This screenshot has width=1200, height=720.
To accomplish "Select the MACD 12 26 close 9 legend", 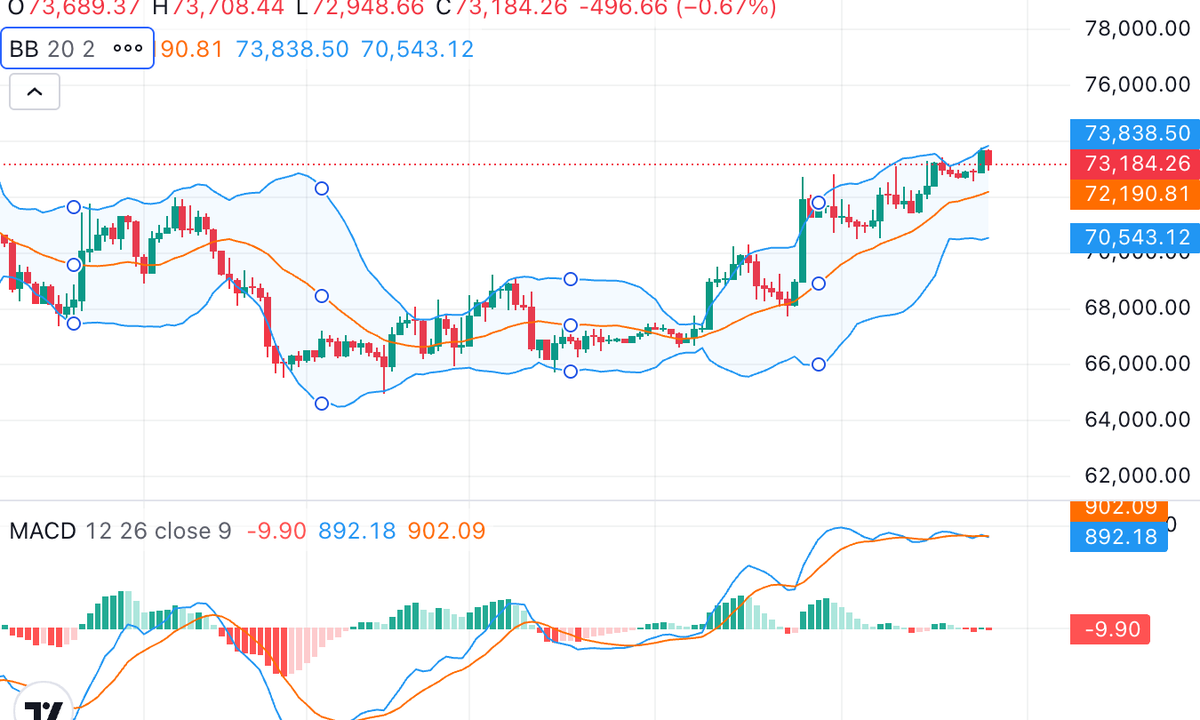I will click(x=120, y=531).
